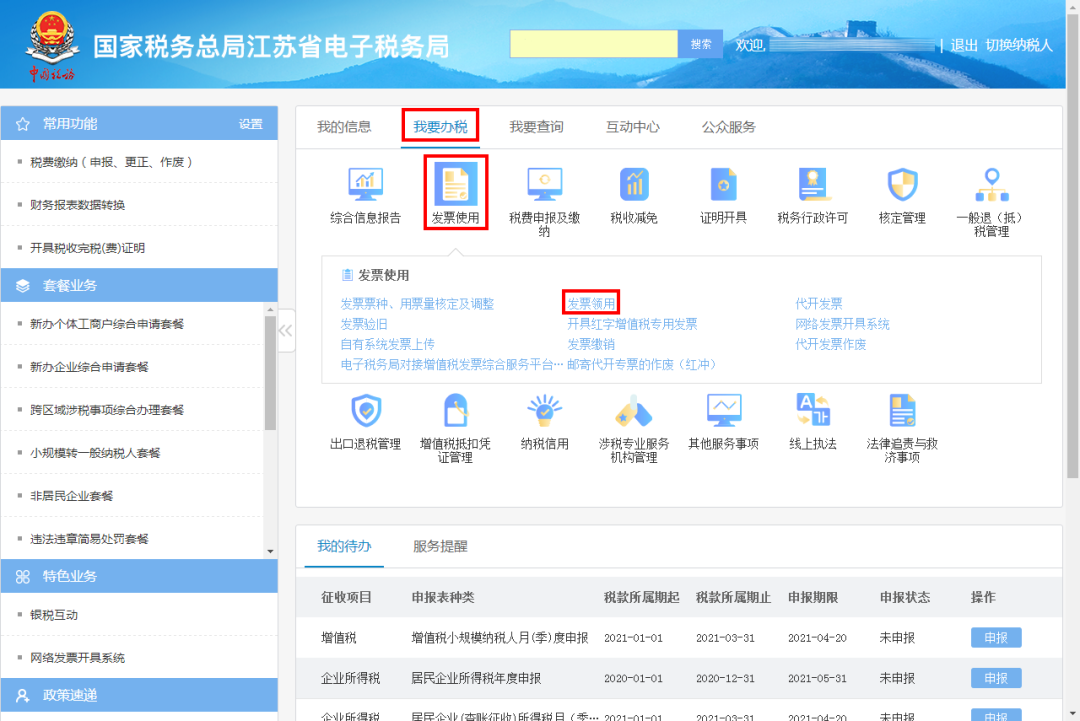Click the star icon beside 常用功能

point(23,124)
